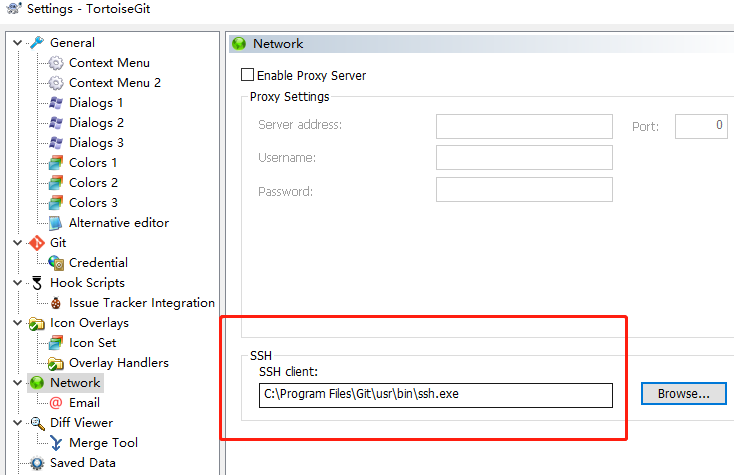Image resolution: width=734 pixels, height=475 pixels.
Task: Click the Colors 1 palette icon
Action: point(56,163)
